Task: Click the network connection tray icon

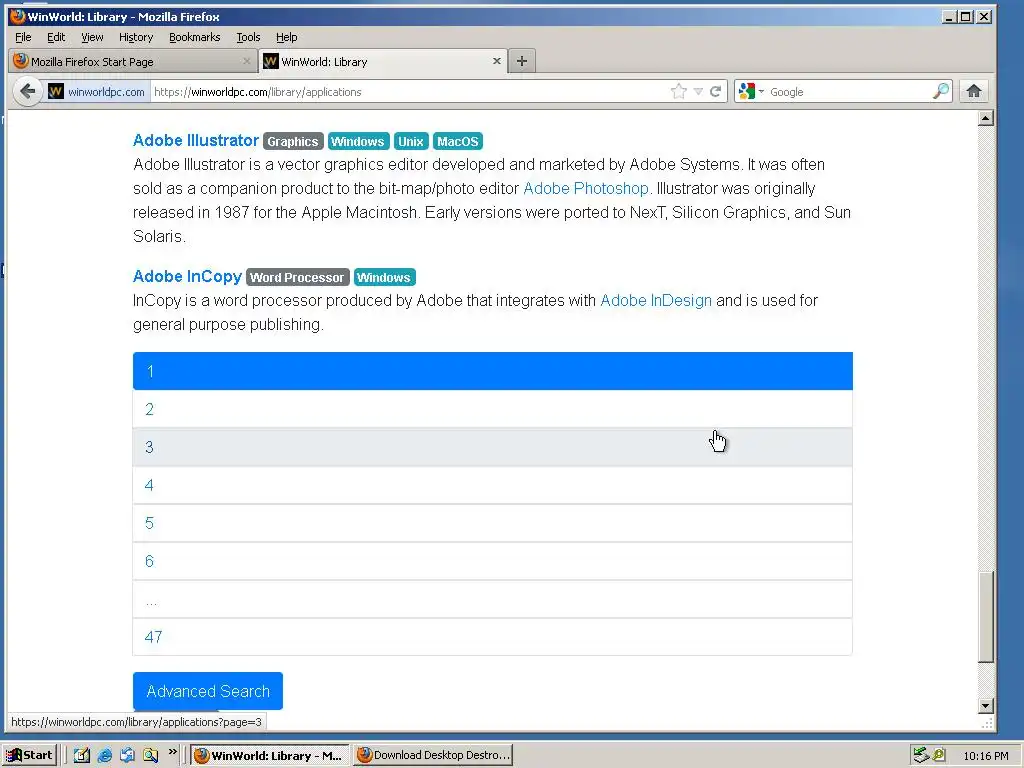Action: pyautogui.click(x=921, y=755)
